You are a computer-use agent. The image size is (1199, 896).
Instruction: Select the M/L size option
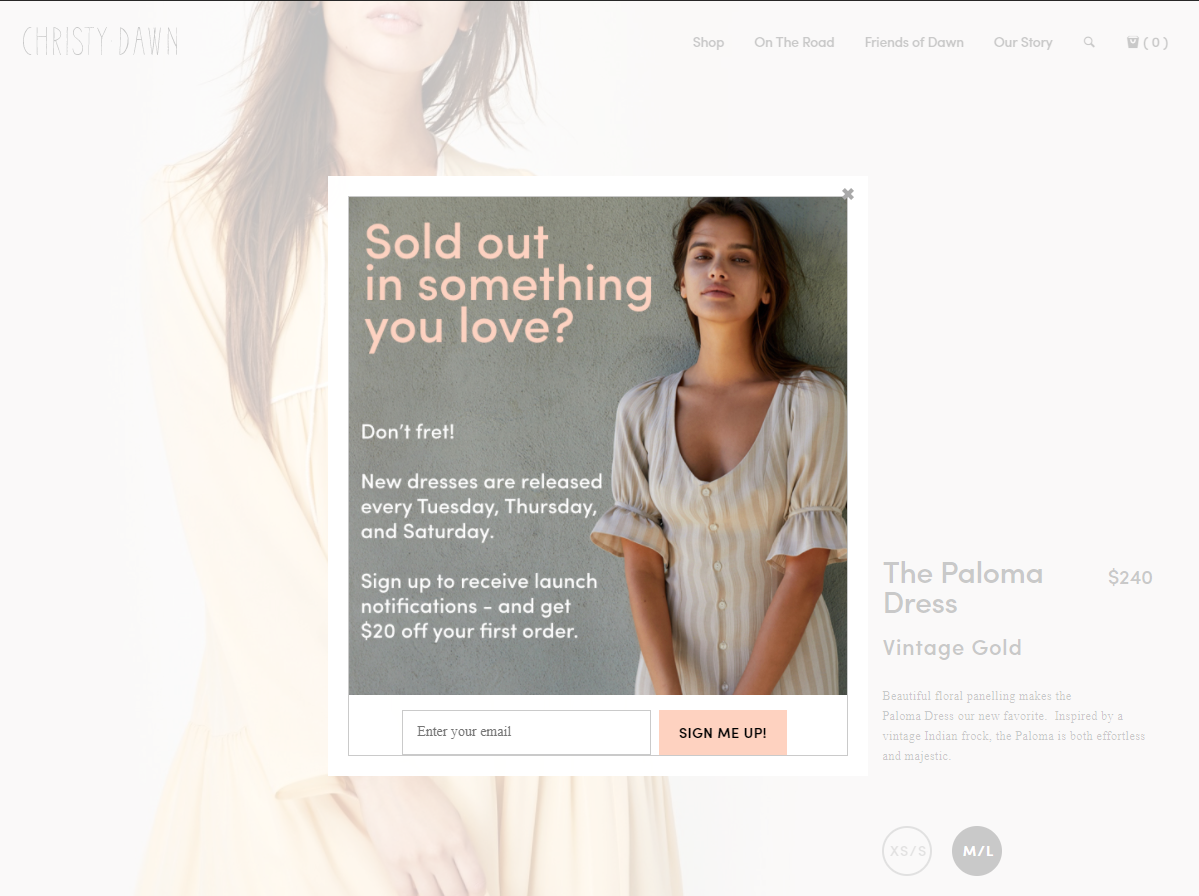coord(977,851)
